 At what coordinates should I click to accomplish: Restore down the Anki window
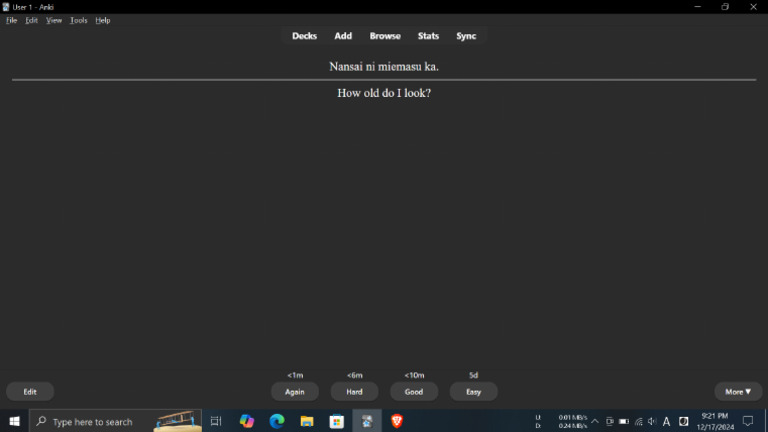725,7
